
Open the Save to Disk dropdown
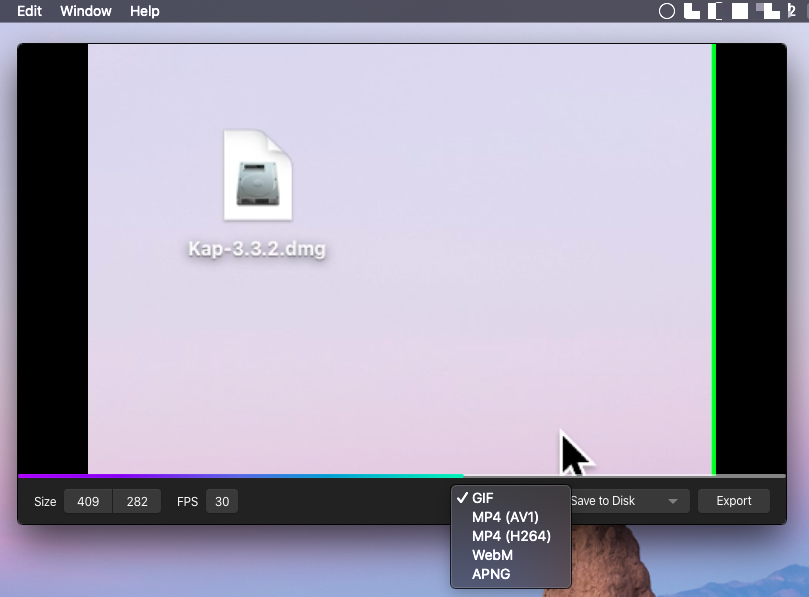pyautogui.click(x=627, y=501)
